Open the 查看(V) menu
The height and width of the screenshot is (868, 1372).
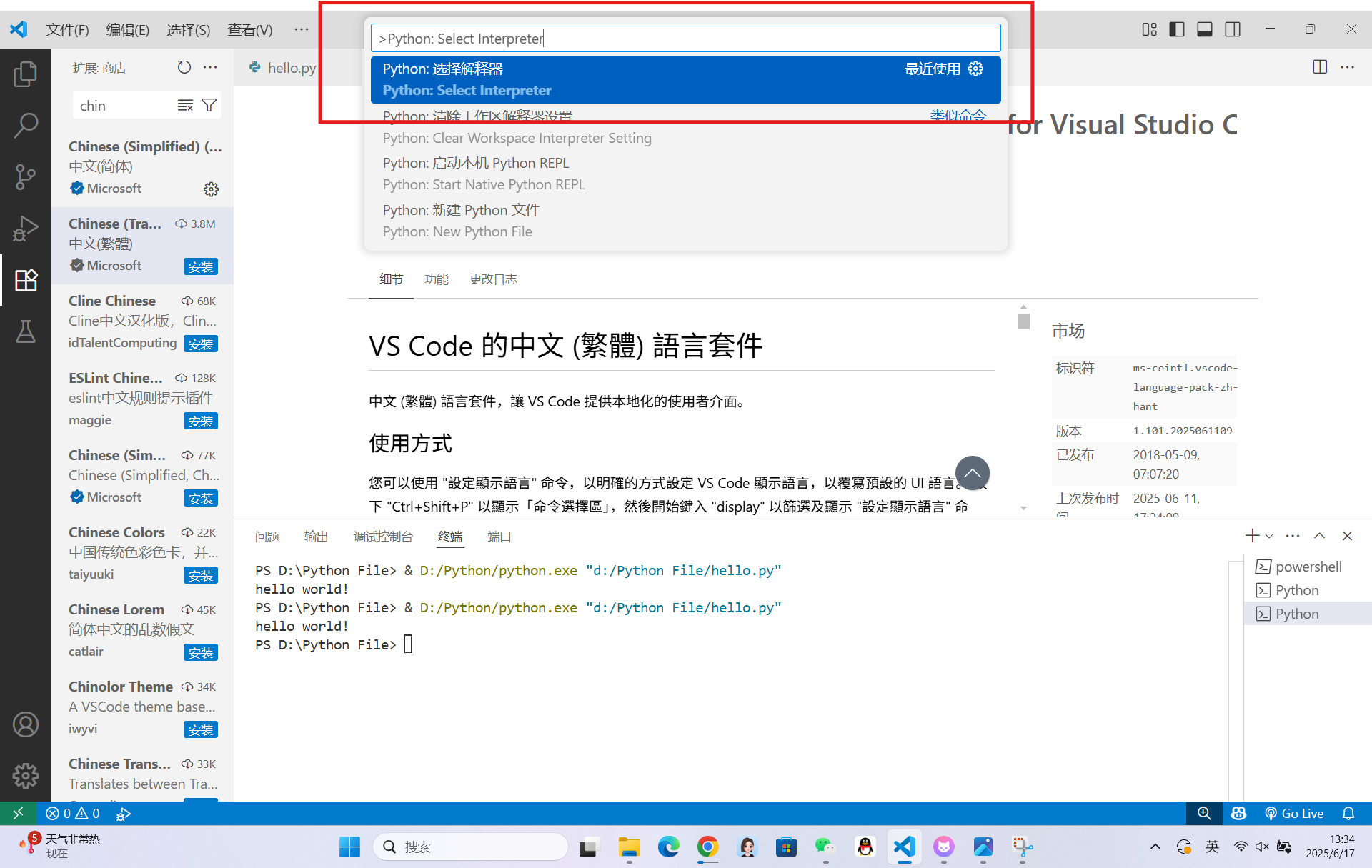pos(250,29)
